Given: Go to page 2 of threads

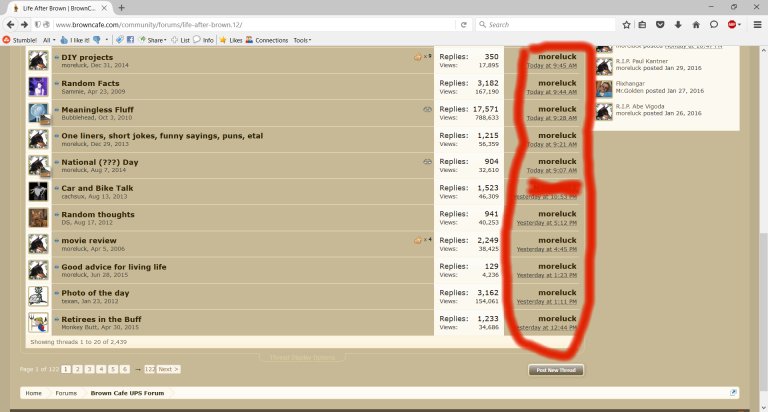Looking at the screenshot, I should (x=77, y=369).
